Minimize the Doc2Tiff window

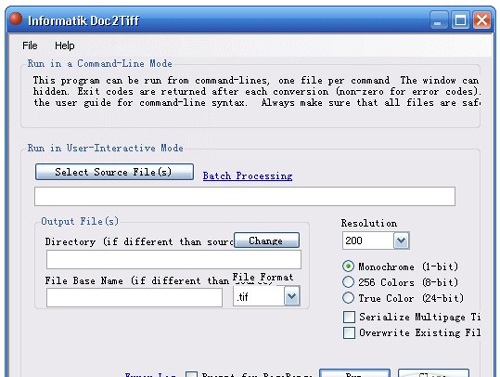438,20
